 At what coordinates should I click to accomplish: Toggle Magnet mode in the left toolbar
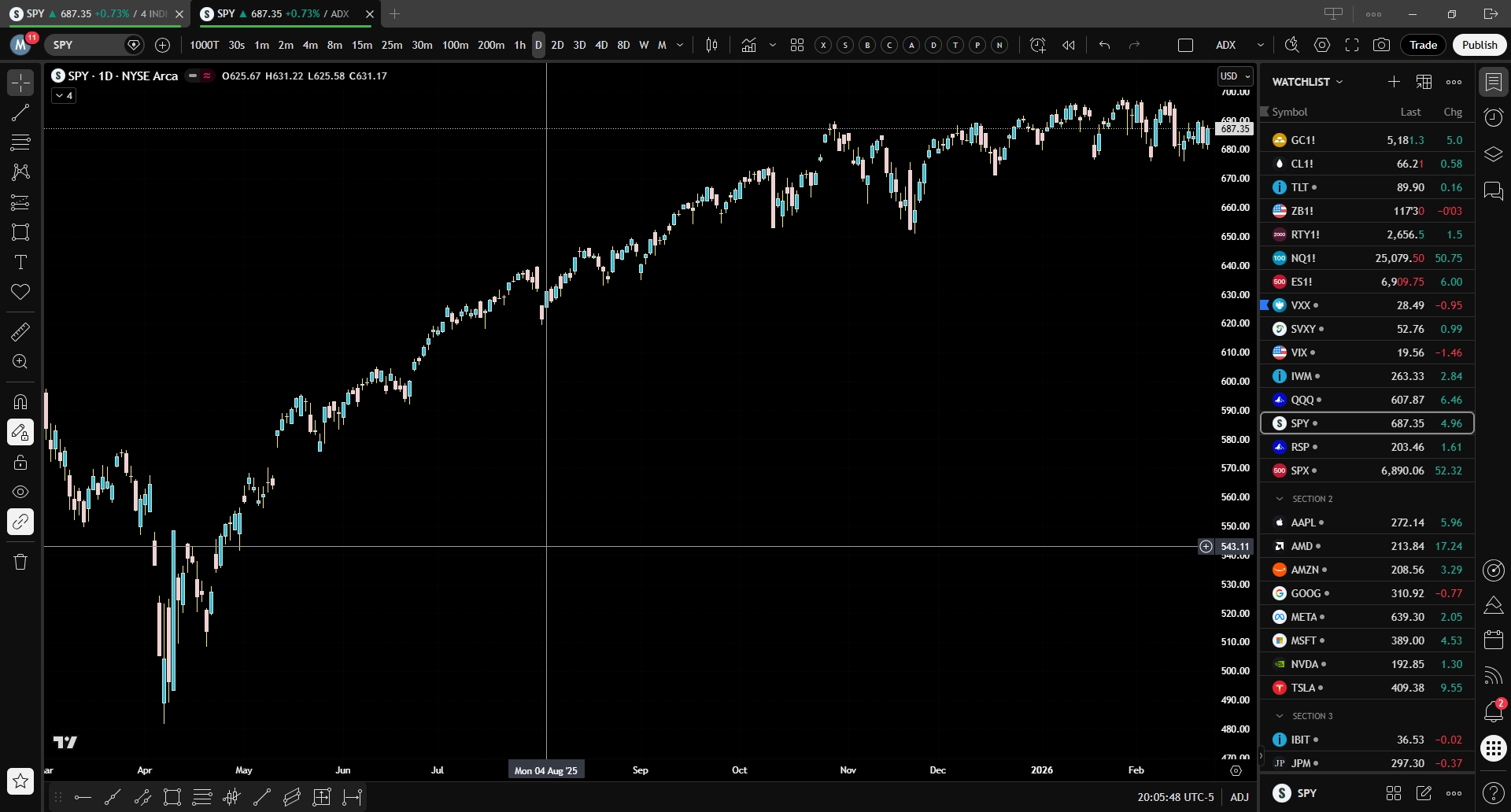click(20, 402)
